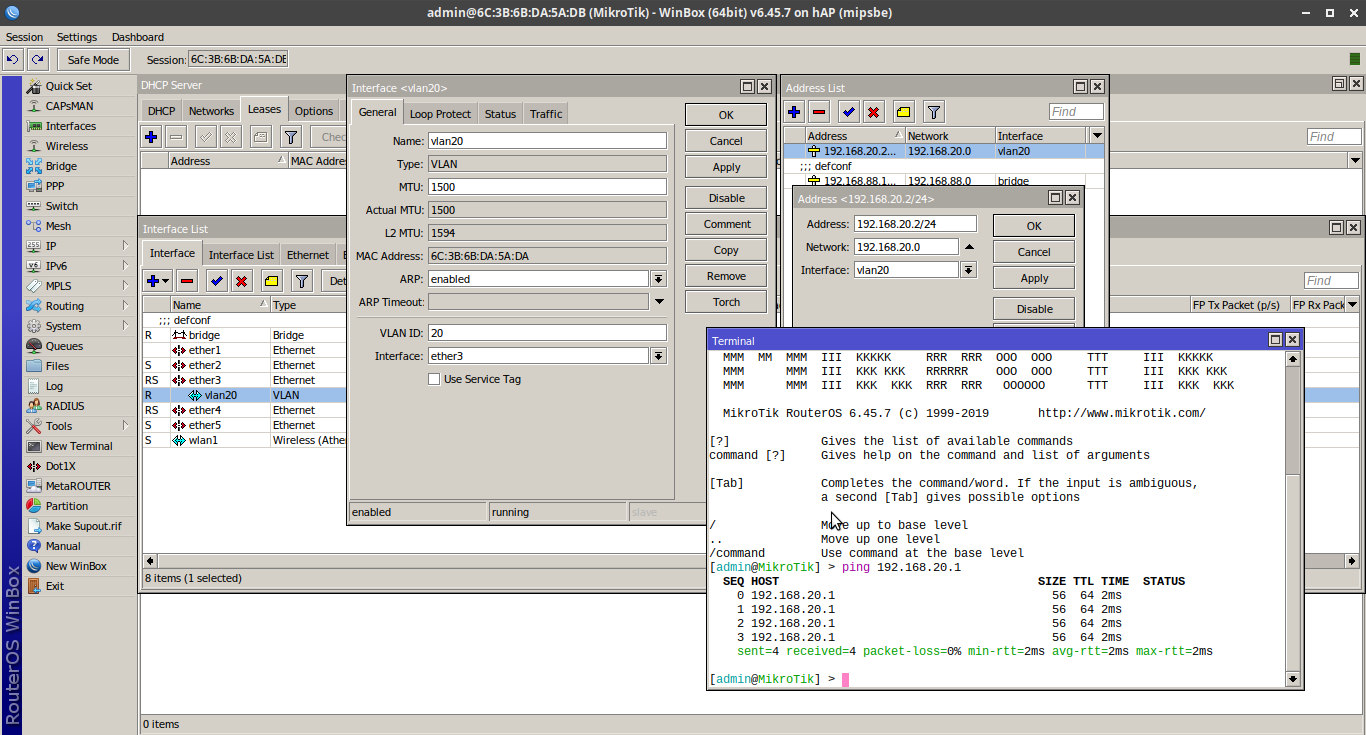Click the Torch button in the vlan20 dialog
1366x735 pixels.
pyautogui.click(x=726, y=302)
